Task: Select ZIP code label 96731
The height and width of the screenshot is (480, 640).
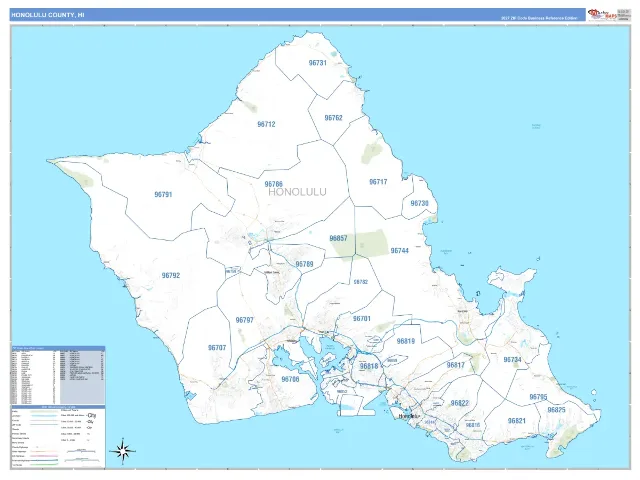Action: [x=318, y=63]
